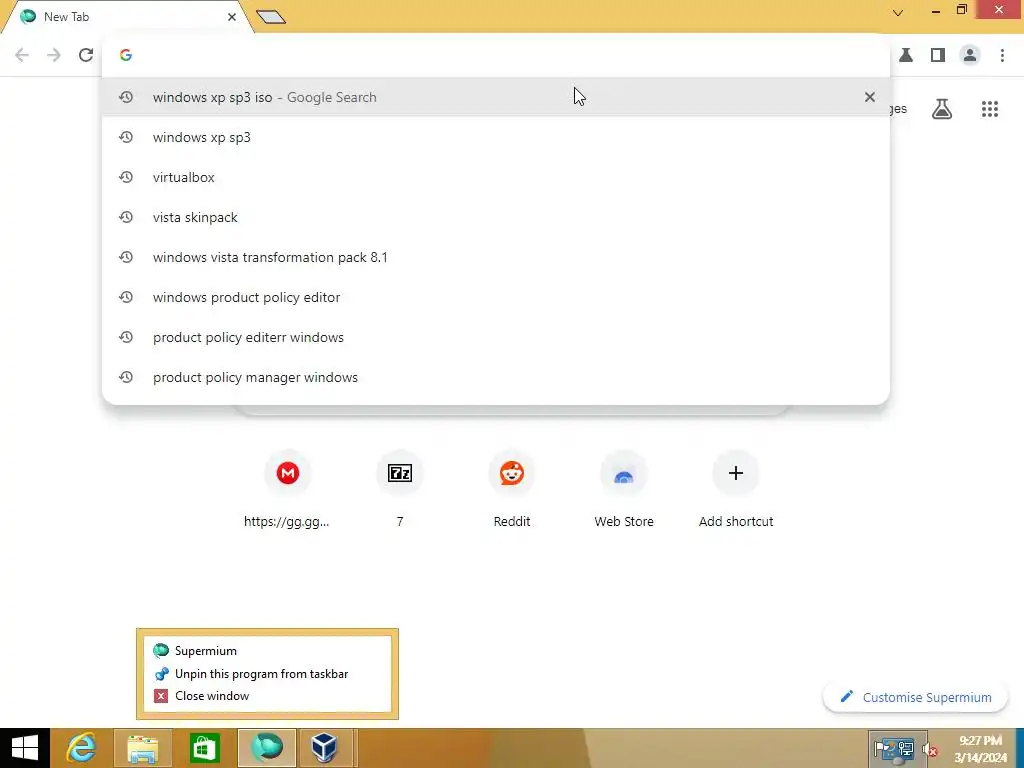
Task: Toggle the side panel icon
Action: [x=938, y=56]
